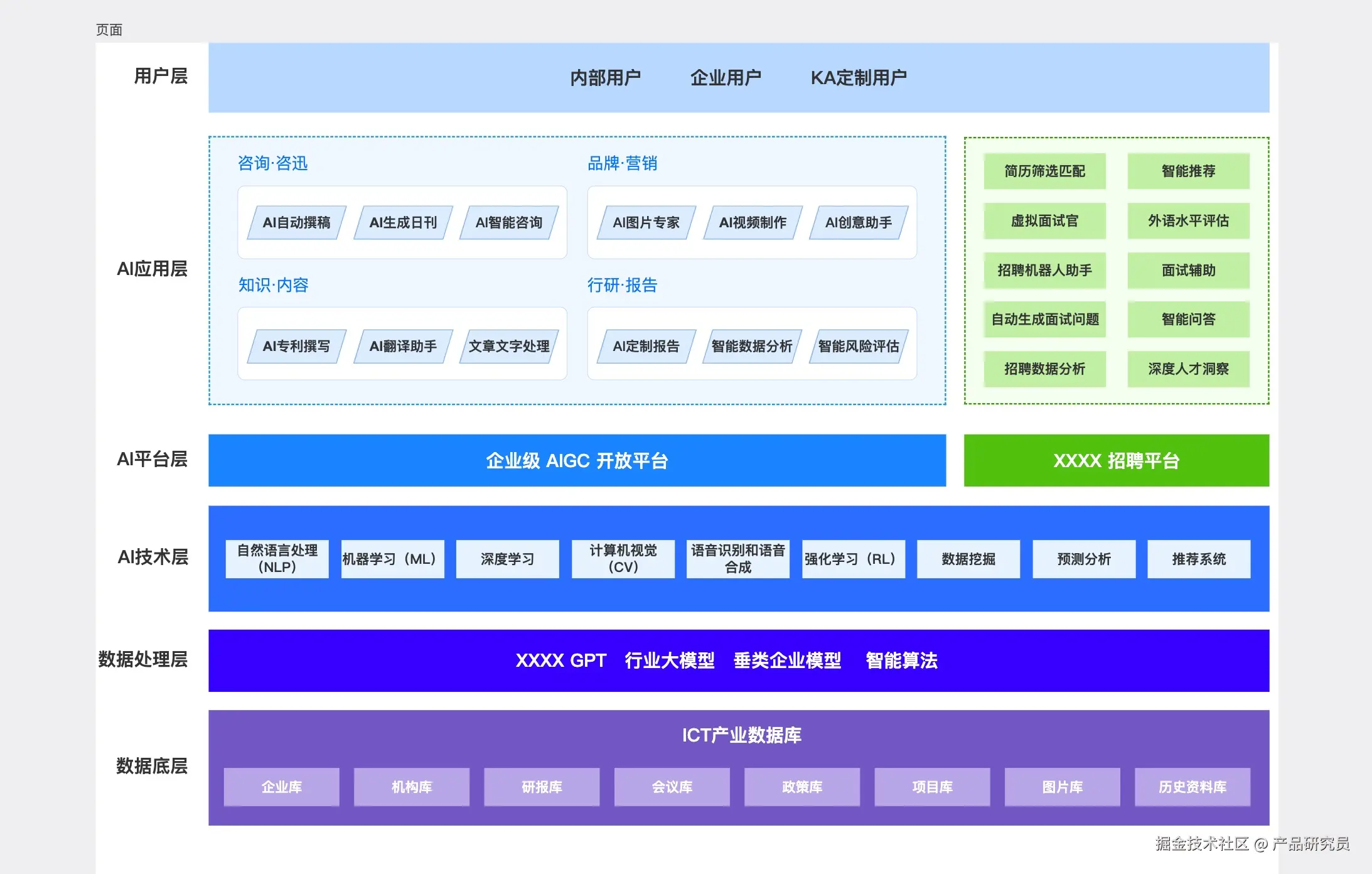This screenshot has height=874, width=1372.
Task: Select the 简历筛选匹配 green box
Action: click(x=1044, y=171)
